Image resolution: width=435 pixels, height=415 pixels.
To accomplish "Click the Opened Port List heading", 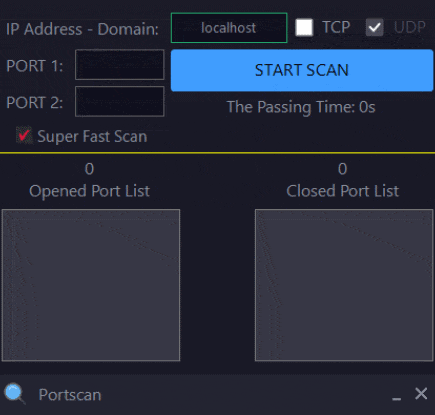I will 89,191.
